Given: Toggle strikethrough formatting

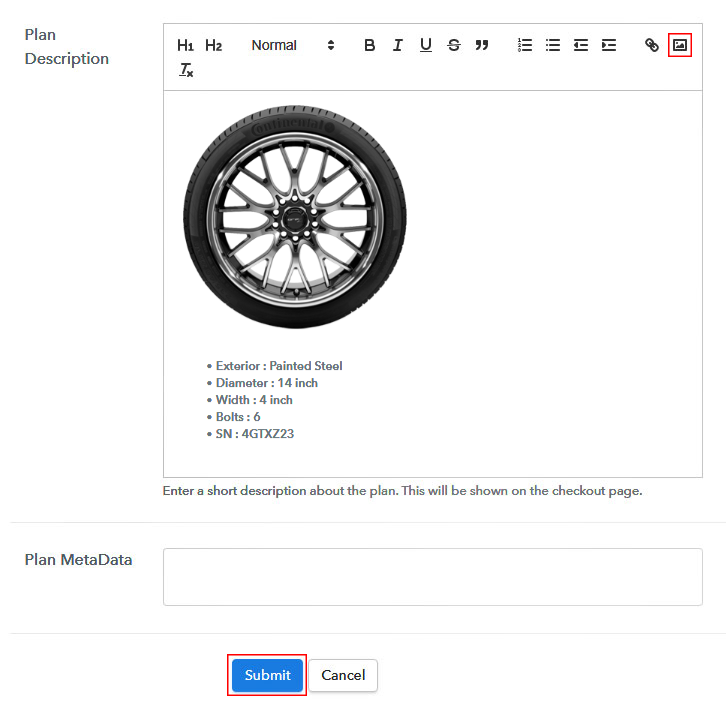Looking at the screenshot, I should tap(454, 45).
